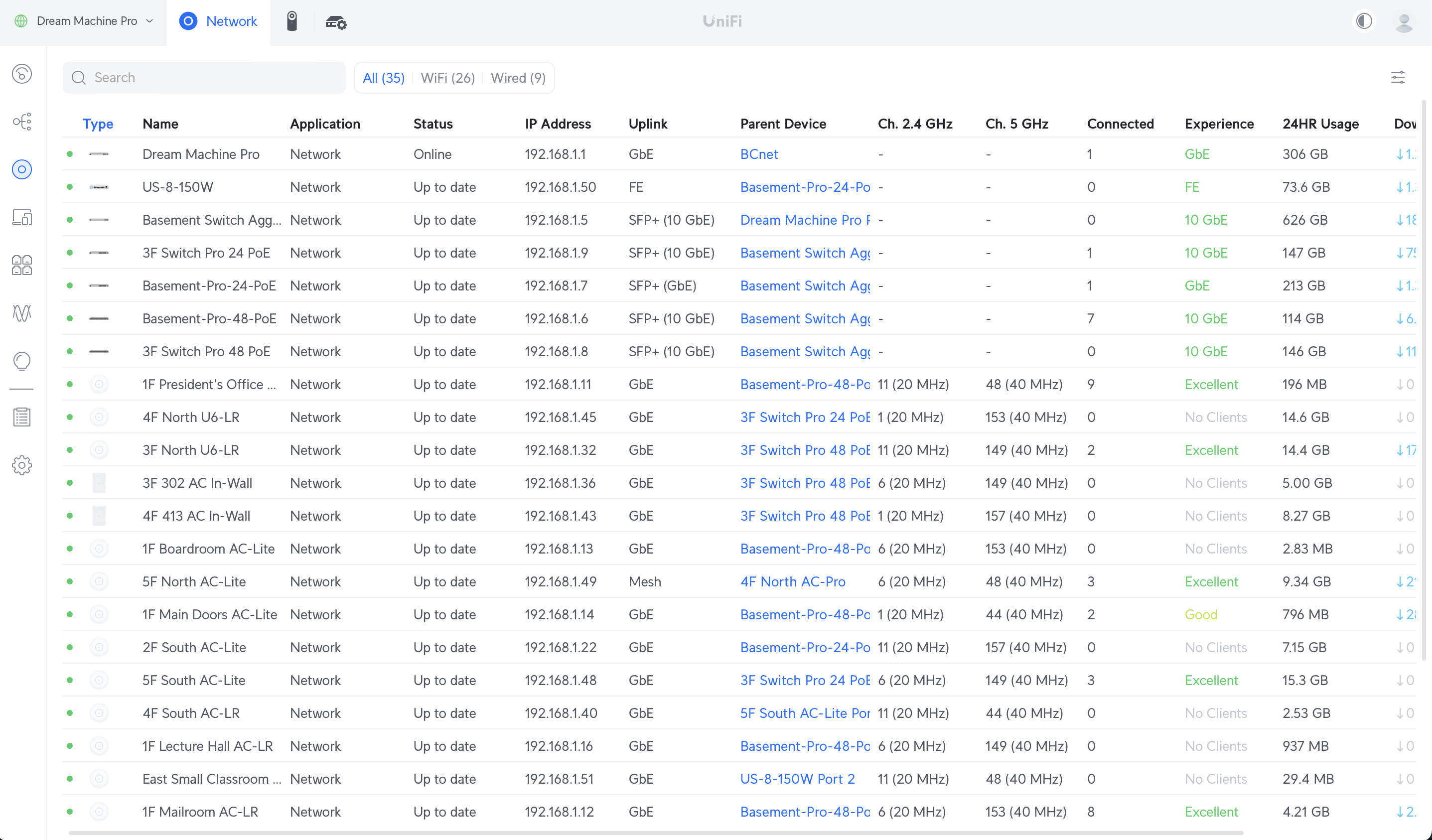Sort by the 24HR Usage column

(x=1320, y=124)
